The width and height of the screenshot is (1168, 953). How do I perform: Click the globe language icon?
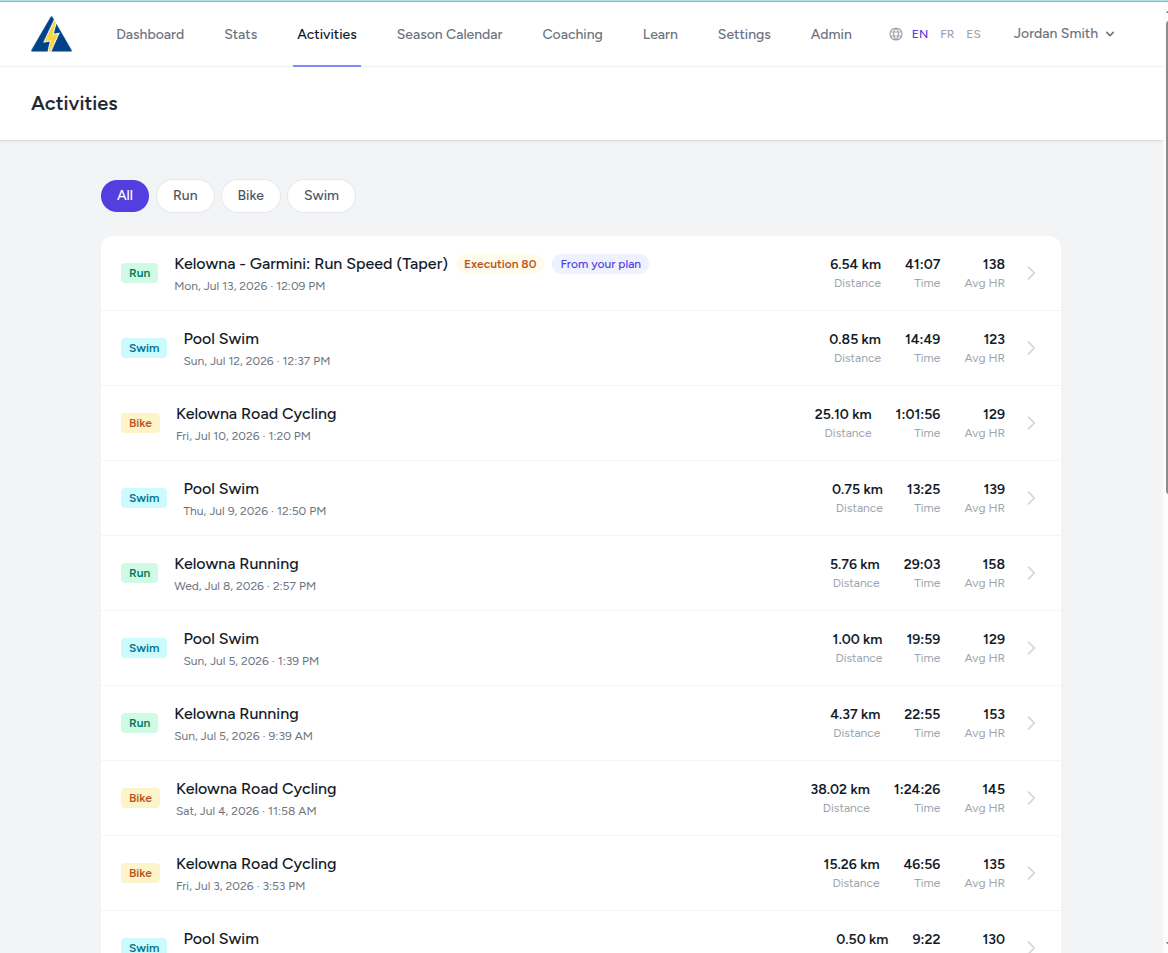(x=895, y=34)
